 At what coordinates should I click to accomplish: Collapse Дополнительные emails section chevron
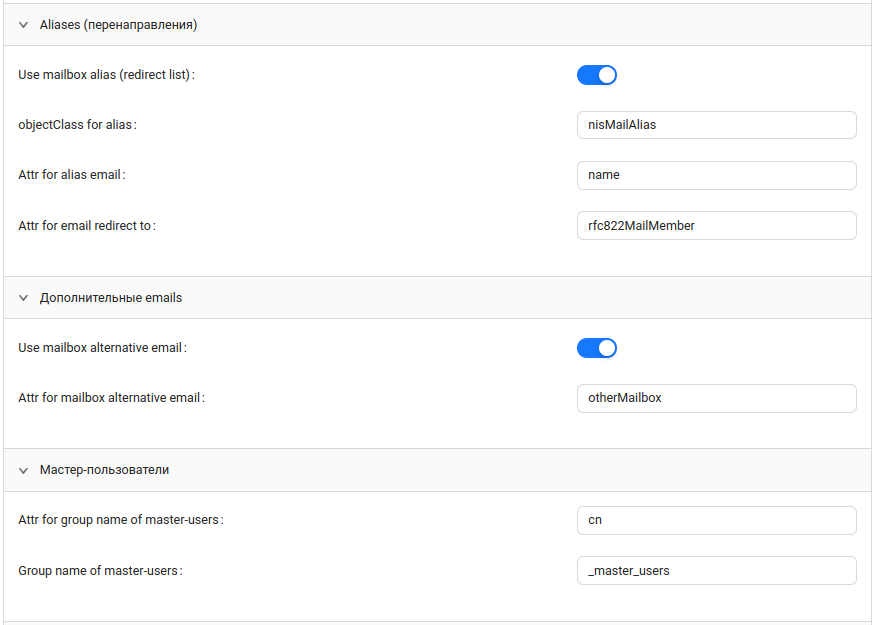point(24,298)
